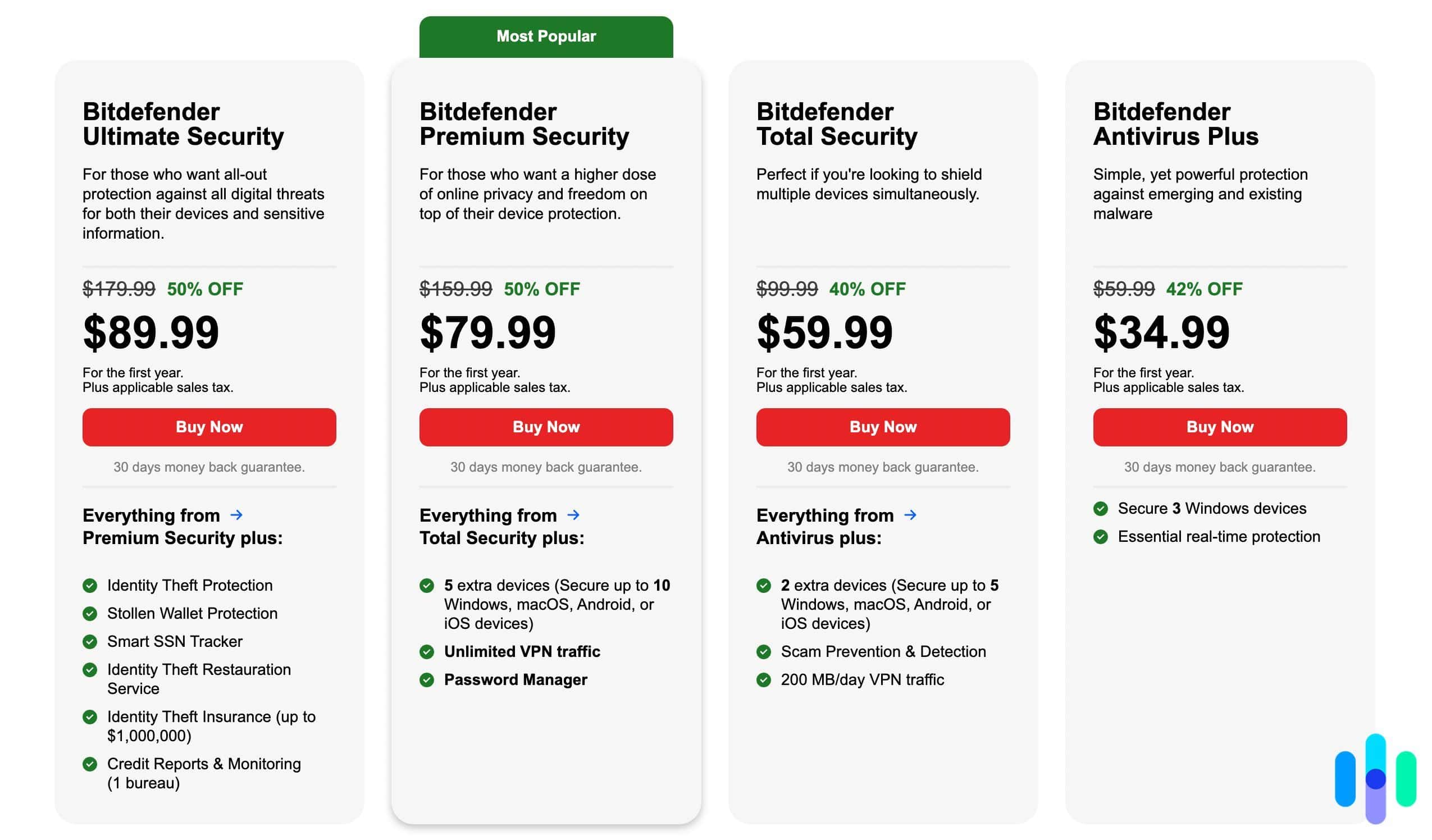Click the 42% OFF label on Antivirus Plus
Image resolution: width=1432 pixels, height=840 pixels.
(1206, 289)
